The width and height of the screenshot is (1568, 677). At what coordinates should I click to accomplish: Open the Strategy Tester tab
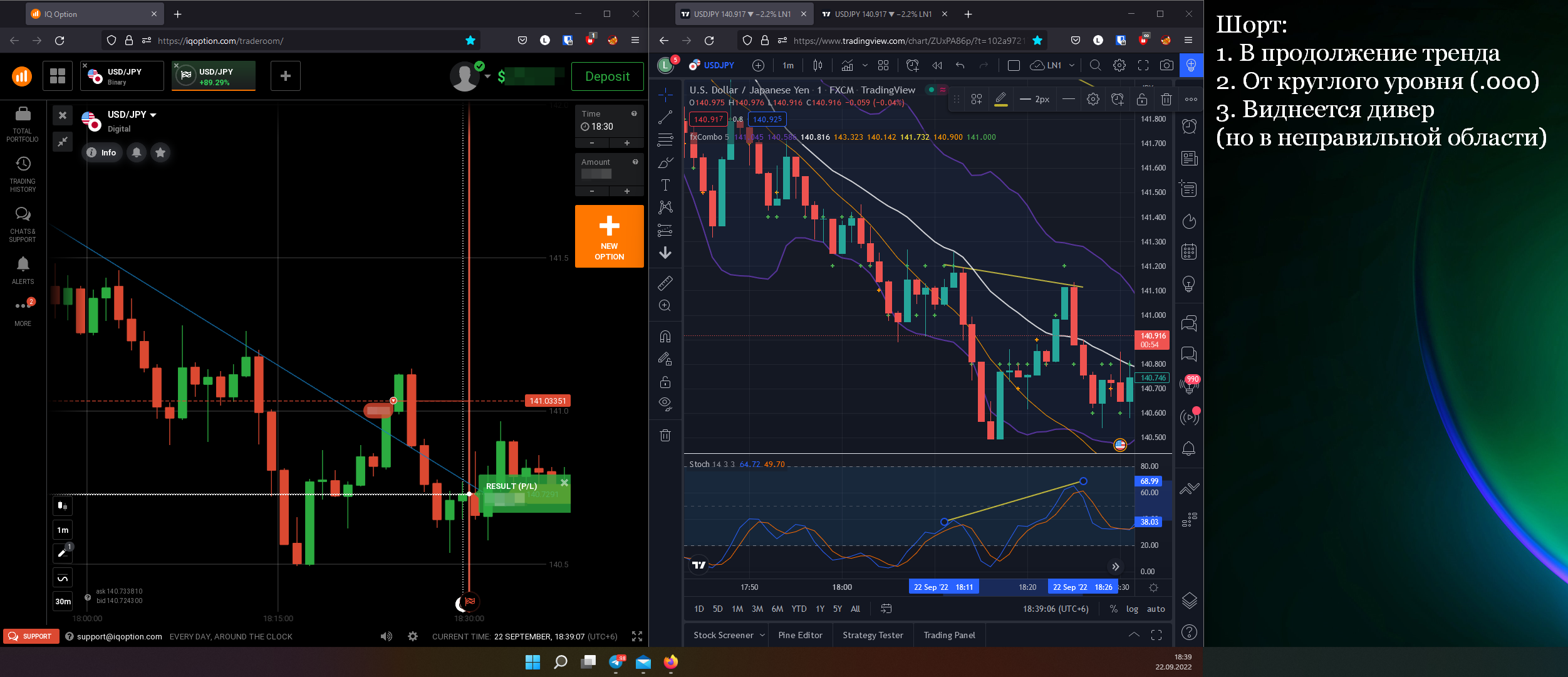coord(873,635)
